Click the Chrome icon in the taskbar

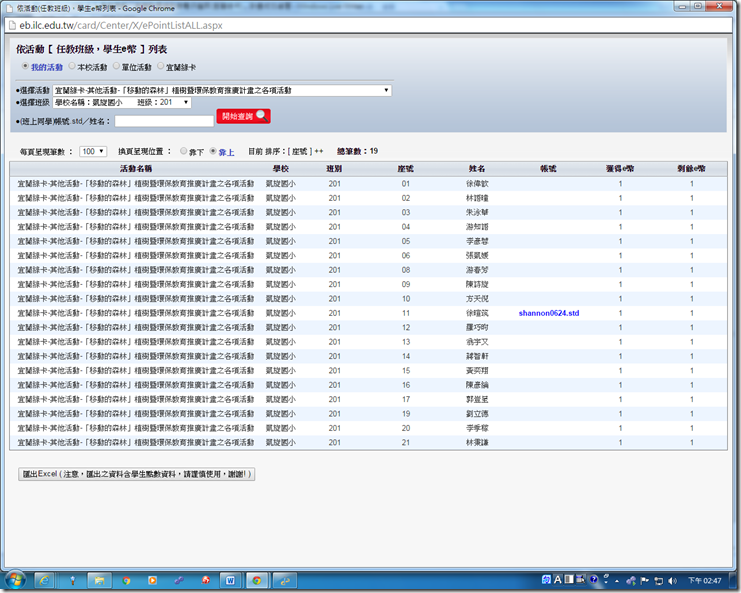coord(256,579)
